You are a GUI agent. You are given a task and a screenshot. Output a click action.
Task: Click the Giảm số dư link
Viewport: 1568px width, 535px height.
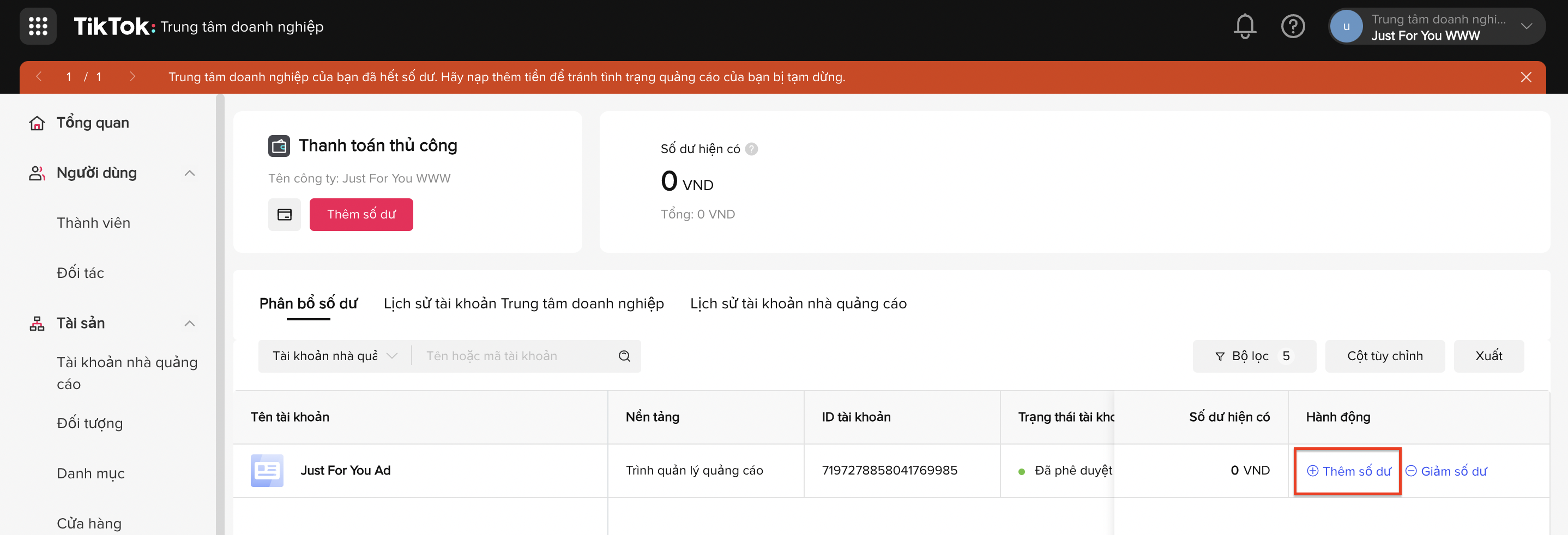(1446, 471)
